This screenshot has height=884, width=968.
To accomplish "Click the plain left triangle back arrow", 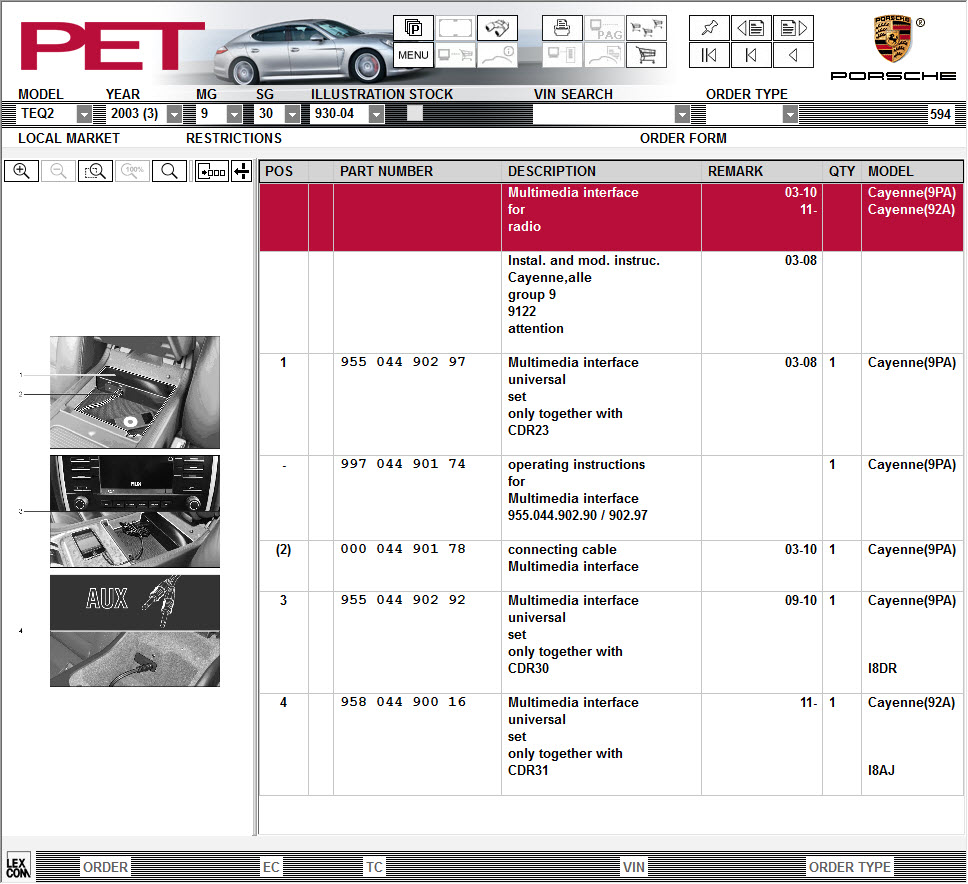I will tap(793, 54).
